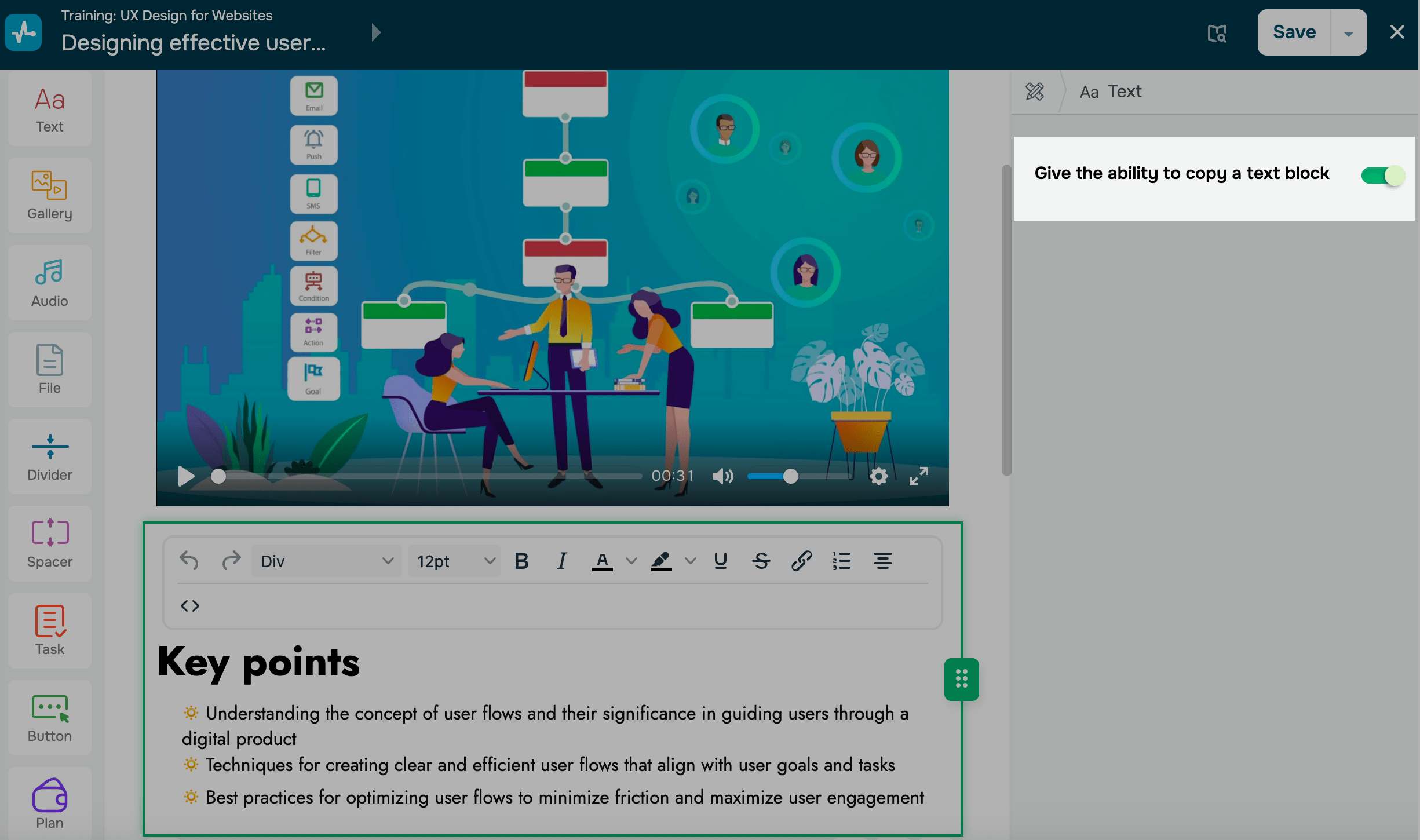Click the strikethrough icon
This screenshot has height=840, width=1420.
[x=761, y=561]
